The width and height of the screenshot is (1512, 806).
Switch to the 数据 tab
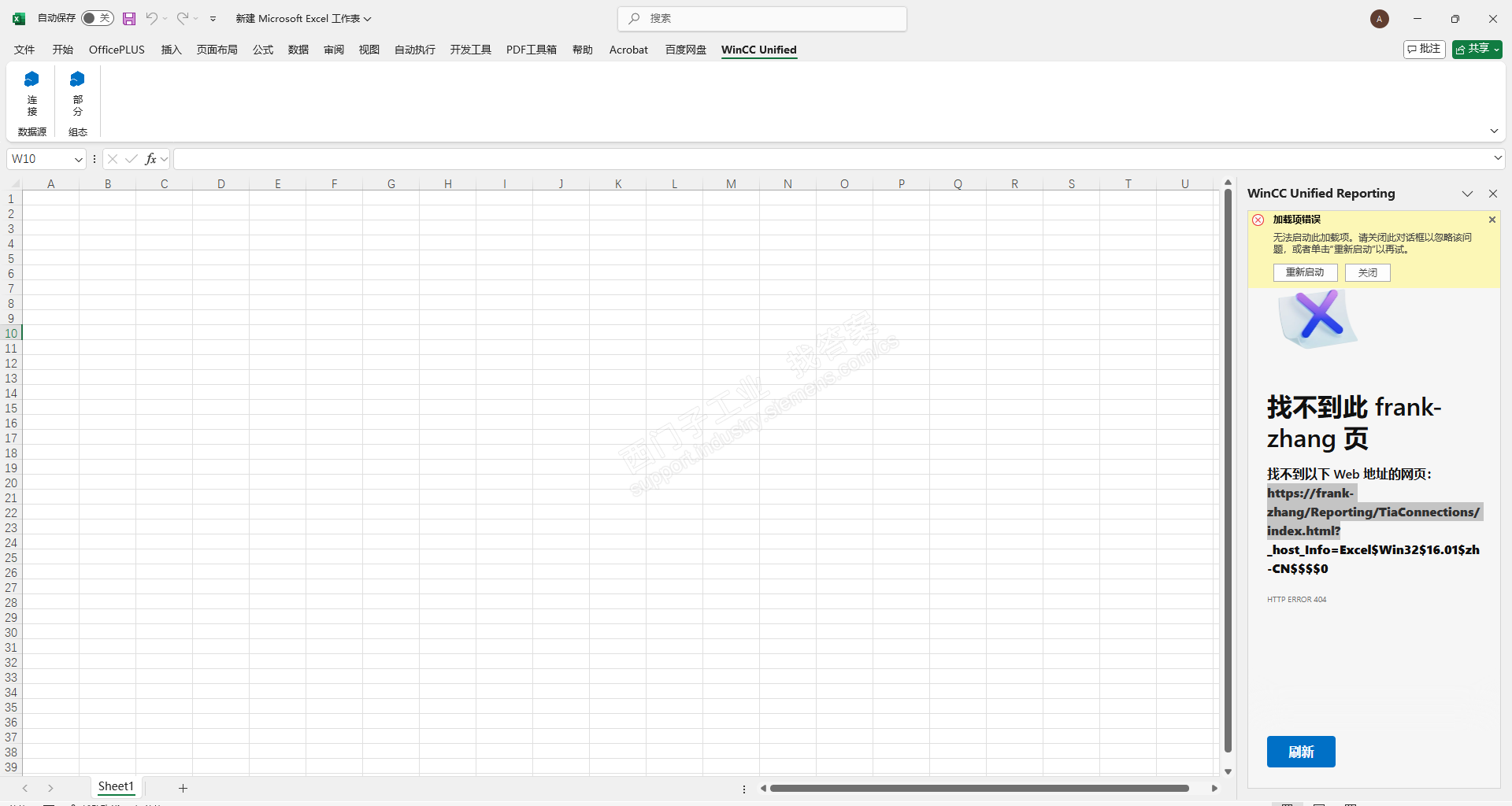298,50
